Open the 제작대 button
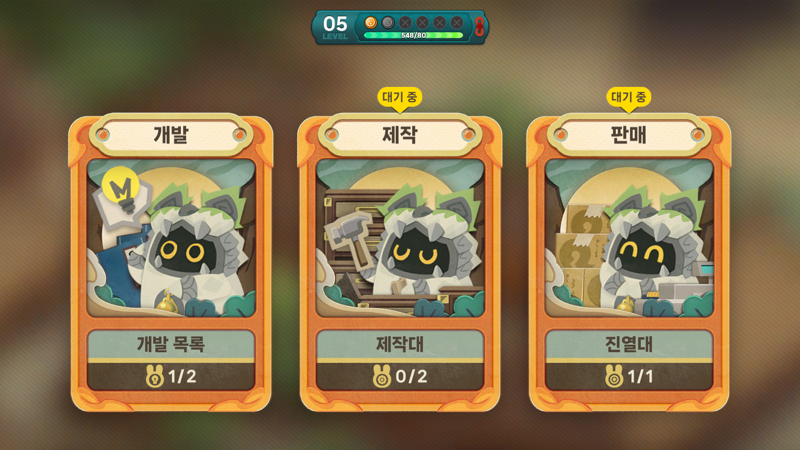The height and width of the screenshot is (450, 800). (x=400, y=344)
